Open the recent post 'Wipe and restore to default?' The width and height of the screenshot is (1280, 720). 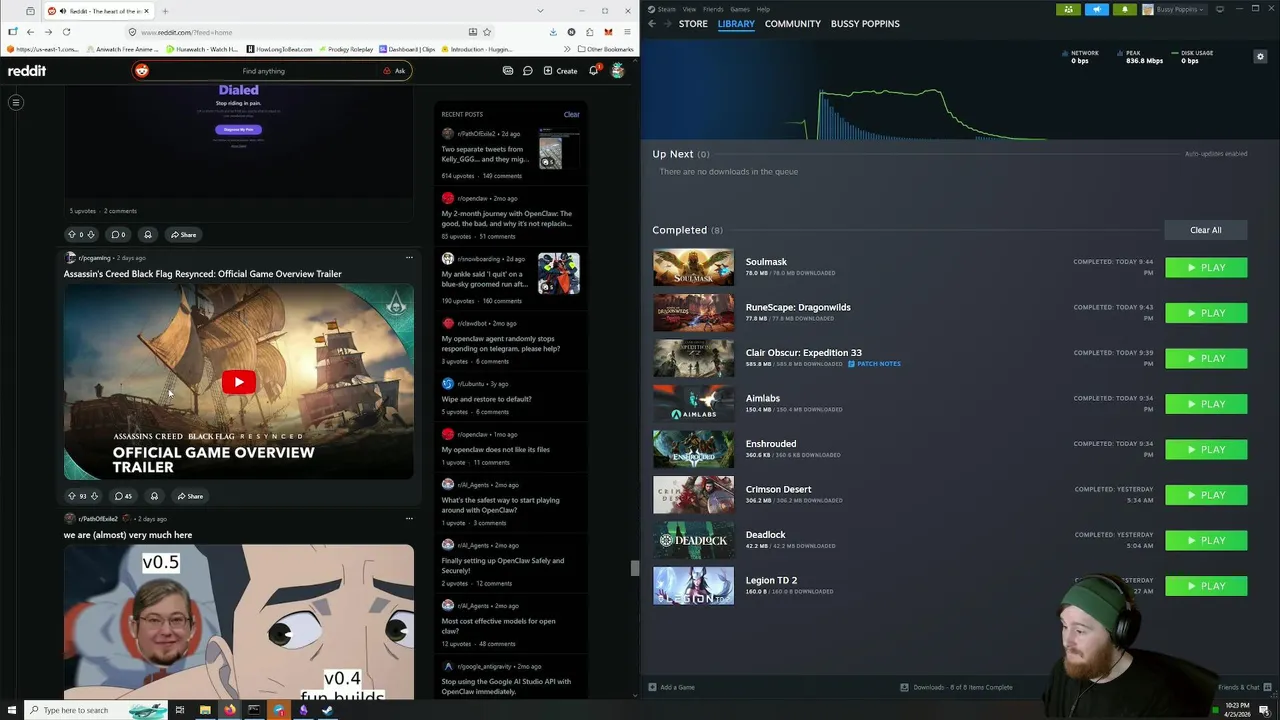pyautogui.click(x=487, y=399)
